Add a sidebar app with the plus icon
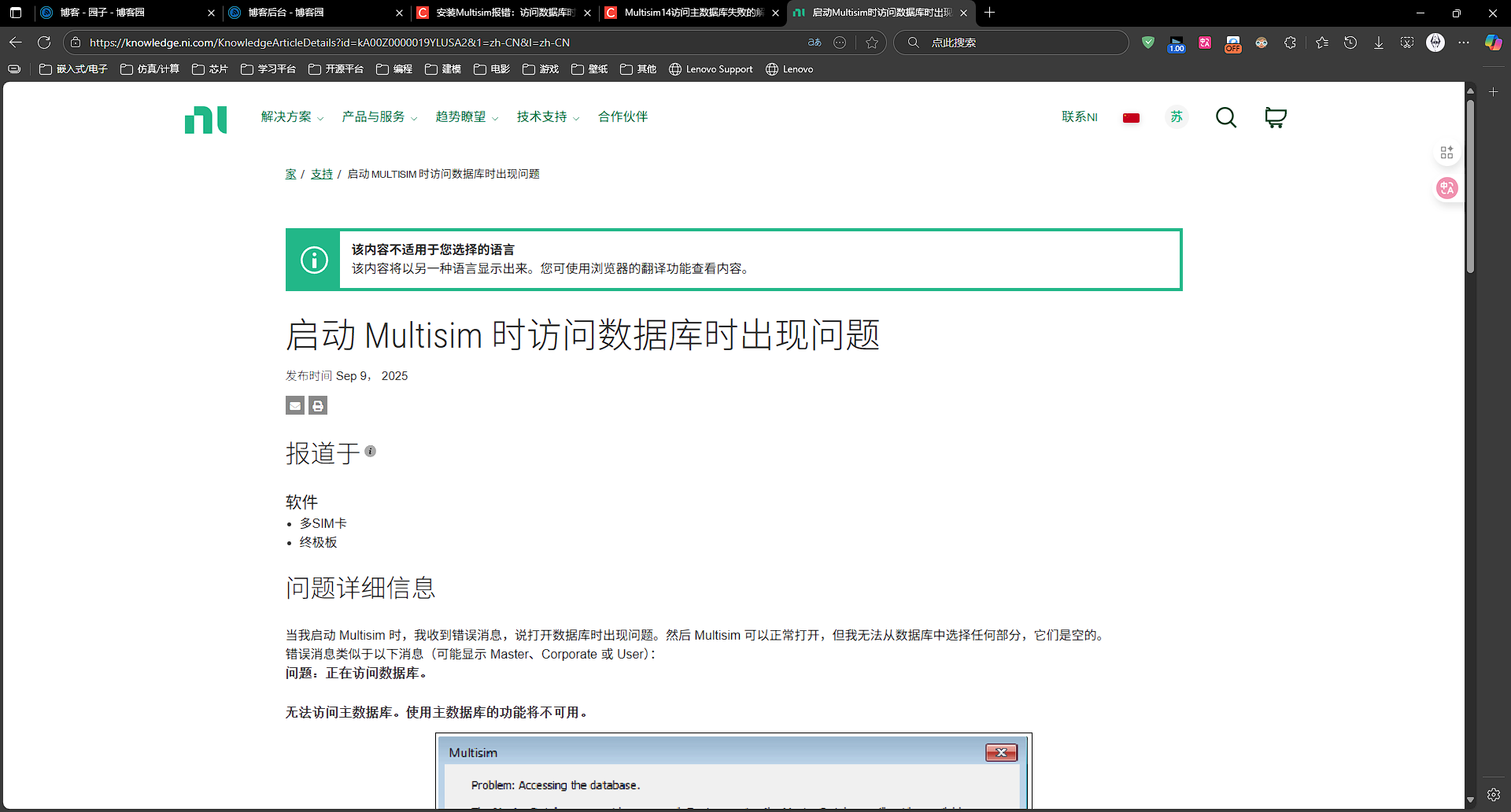The width and height of the screenshot is (1511, 812). pos(1494,92)
